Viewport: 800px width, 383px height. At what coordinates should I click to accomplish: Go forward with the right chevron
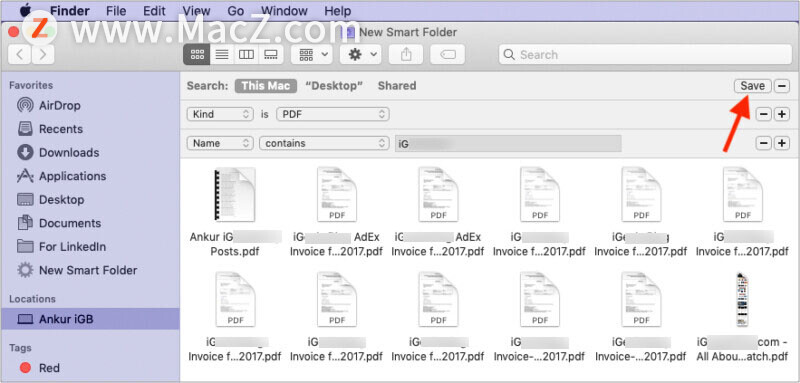(43, 54)
